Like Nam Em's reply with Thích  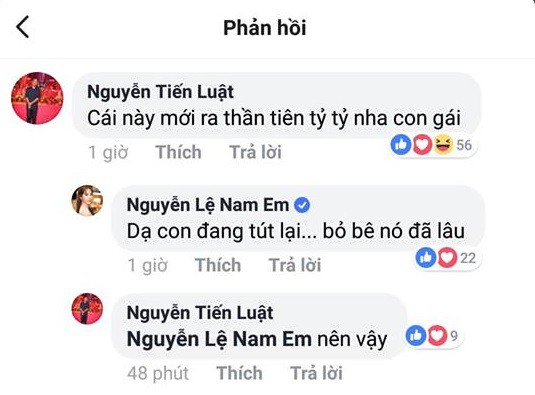tap(218, 265)
